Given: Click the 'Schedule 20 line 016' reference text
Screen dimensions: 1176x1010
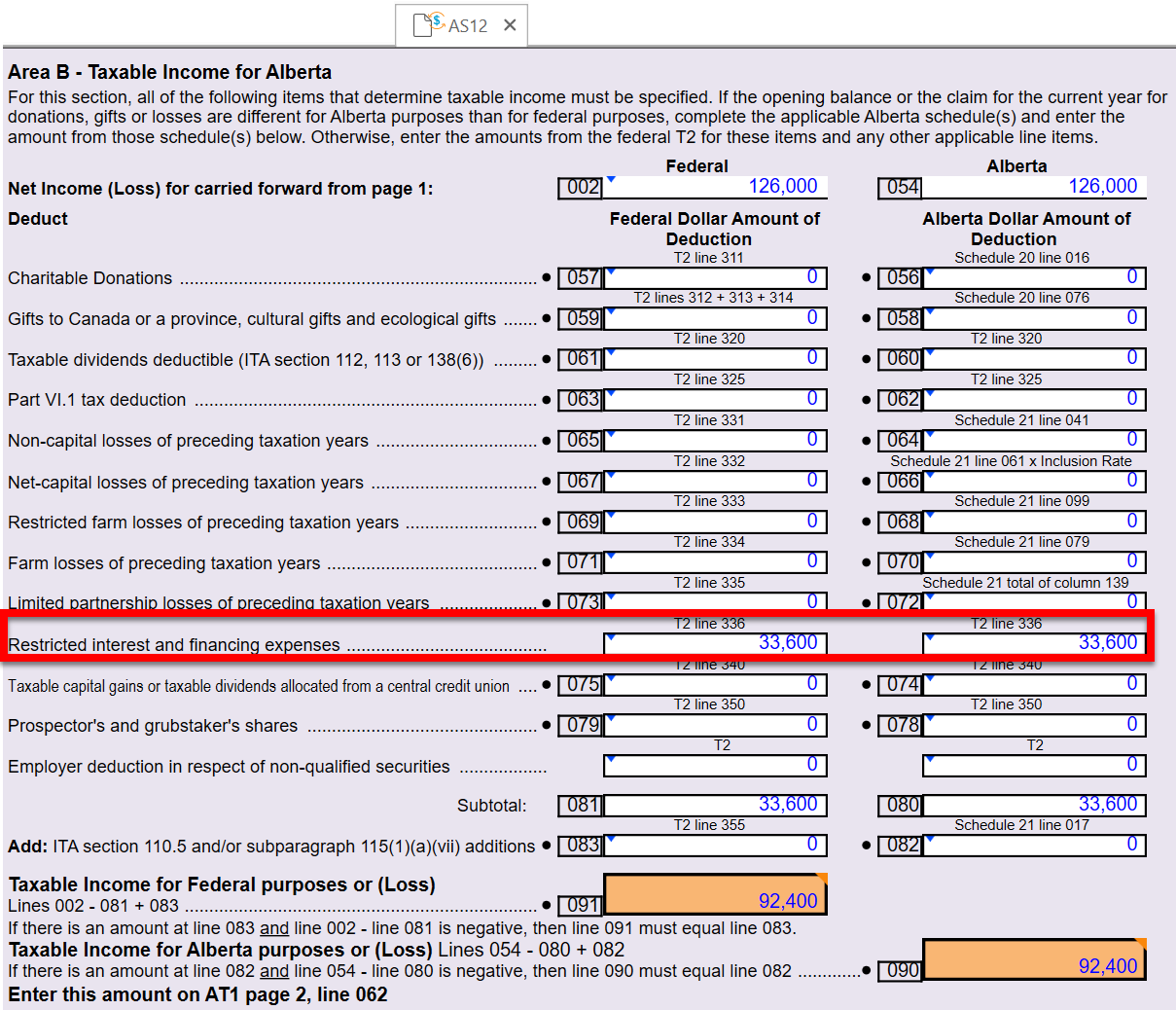Looking at the screenshot, I should (1021, 258).
